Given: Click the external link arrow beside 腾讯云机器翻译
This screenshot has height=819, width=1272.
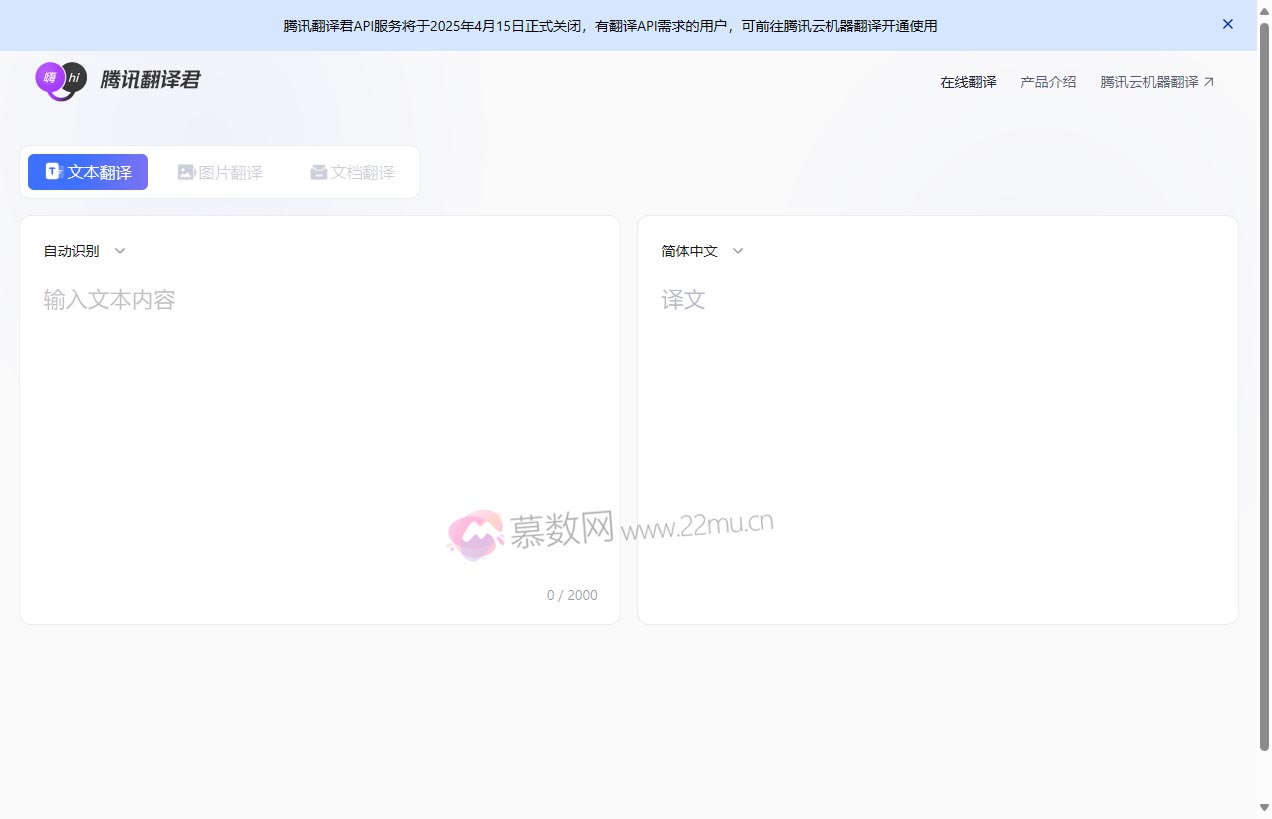Looking at the screenshot, I should [1209, 81].
